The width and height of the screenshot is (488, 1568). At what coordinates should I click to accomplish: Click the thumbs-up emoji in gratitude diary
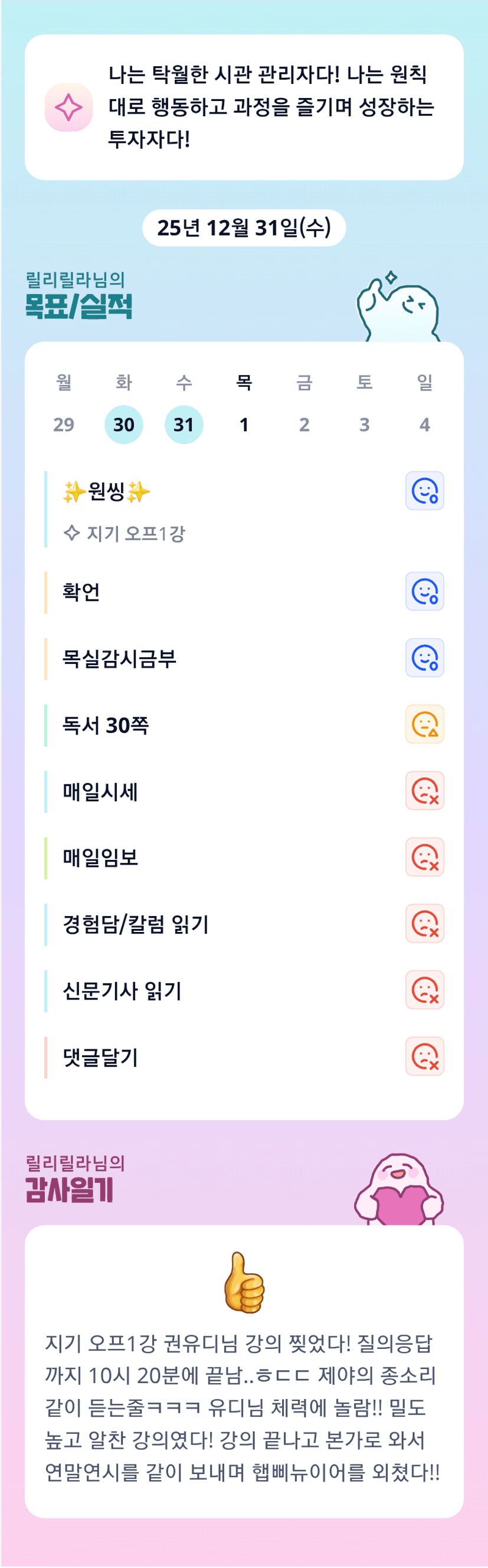pos(244,1283)
